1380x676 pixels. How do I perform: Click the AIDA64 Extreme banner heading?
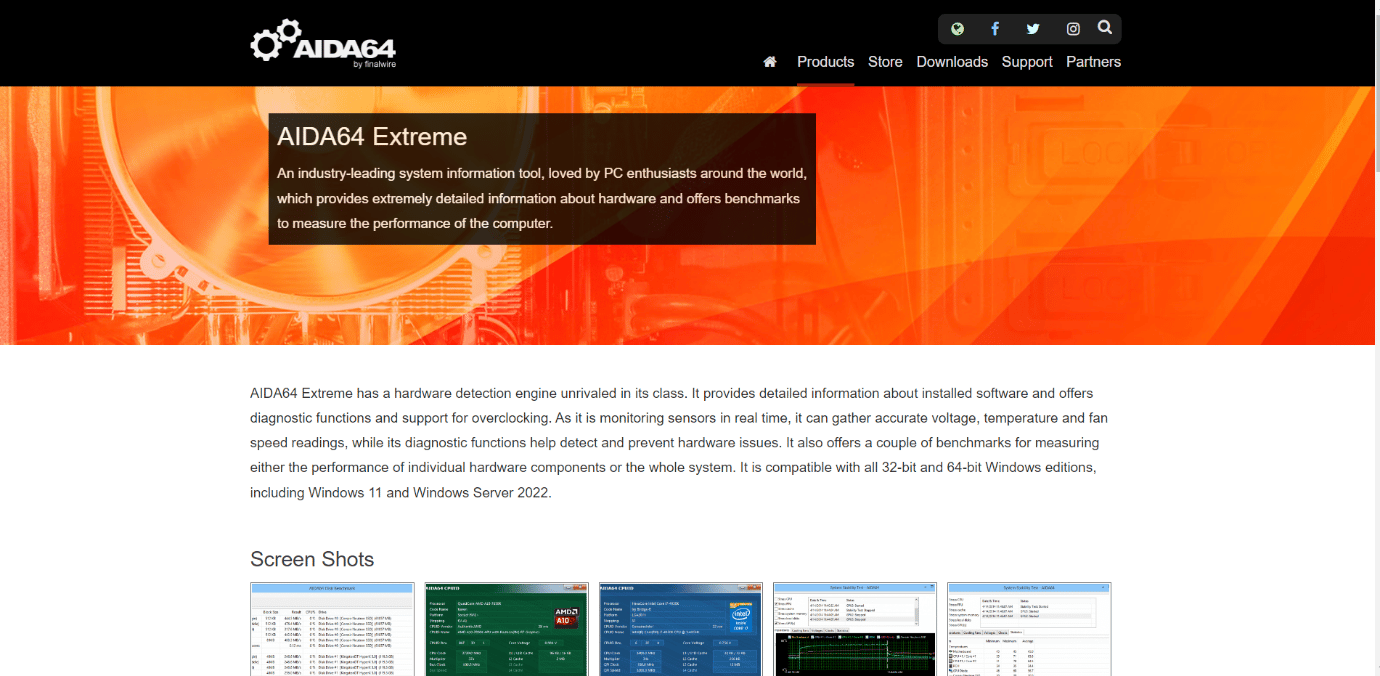coord(372,137)
